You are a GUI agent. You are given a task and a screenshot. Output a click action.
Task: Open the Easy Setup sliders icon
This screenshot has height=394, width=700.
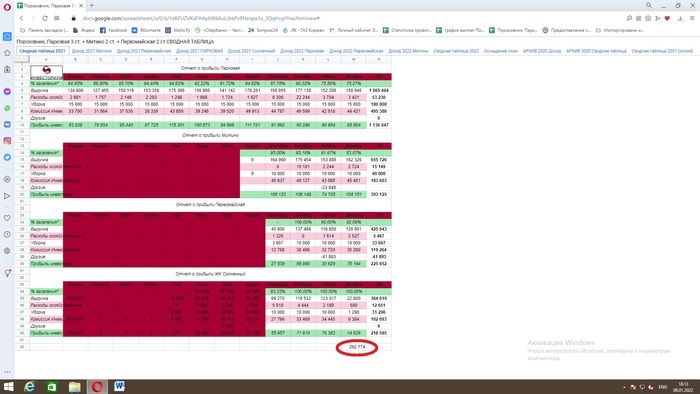(692, 18)
